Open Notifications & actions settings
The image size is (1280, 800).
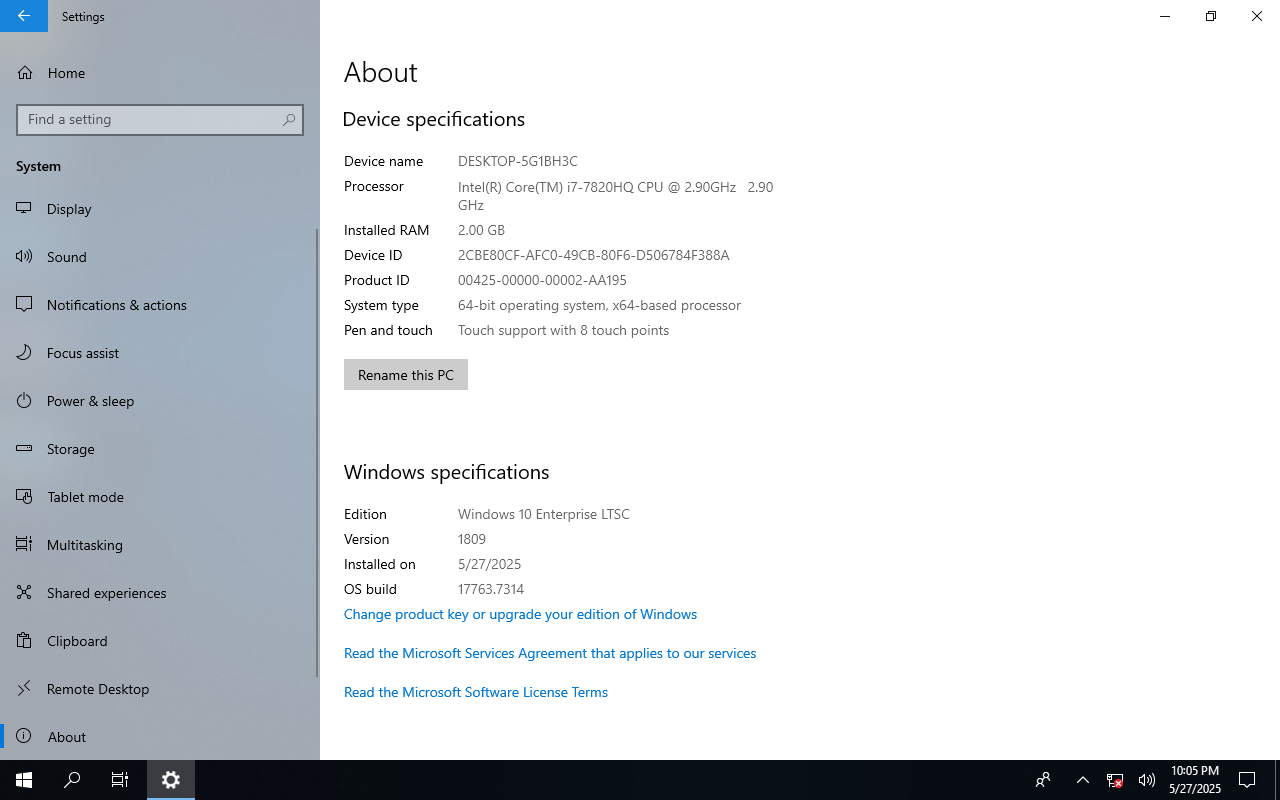click(x=160, y=305)
